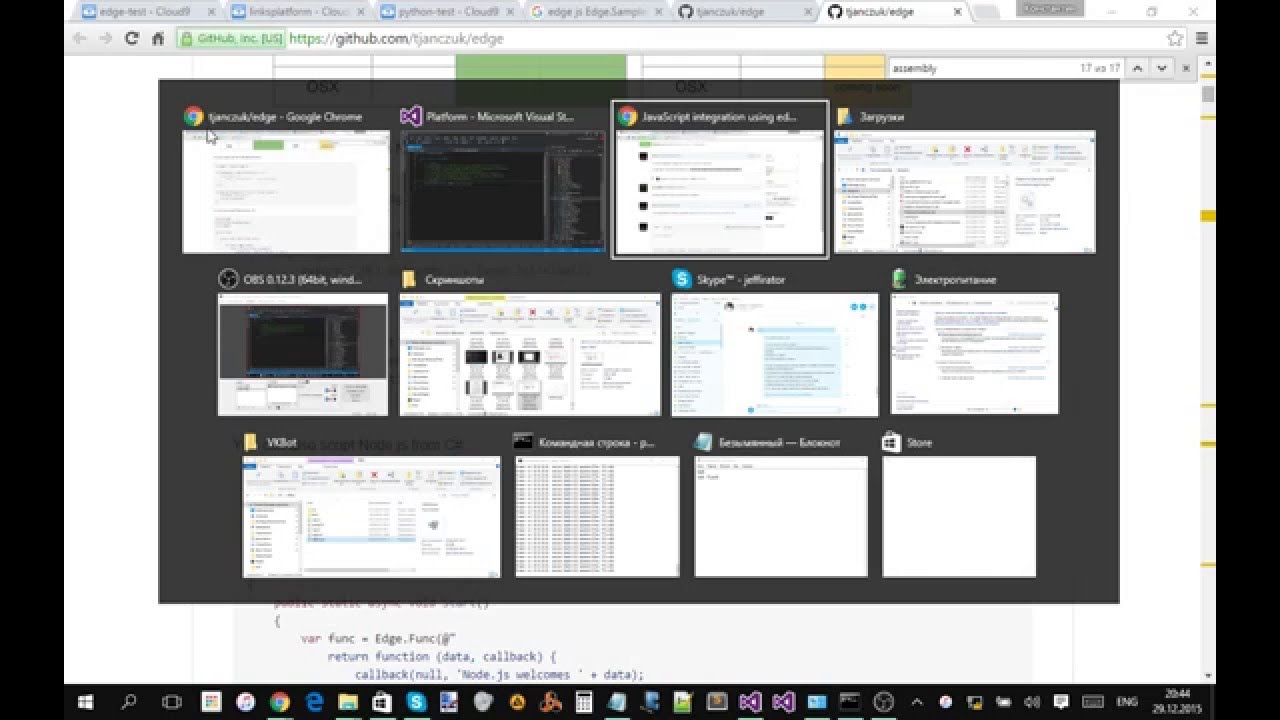Open Skype from the taskbar
The height and width of the screenshot is (720, 1280).
click(x=415, y=702)
